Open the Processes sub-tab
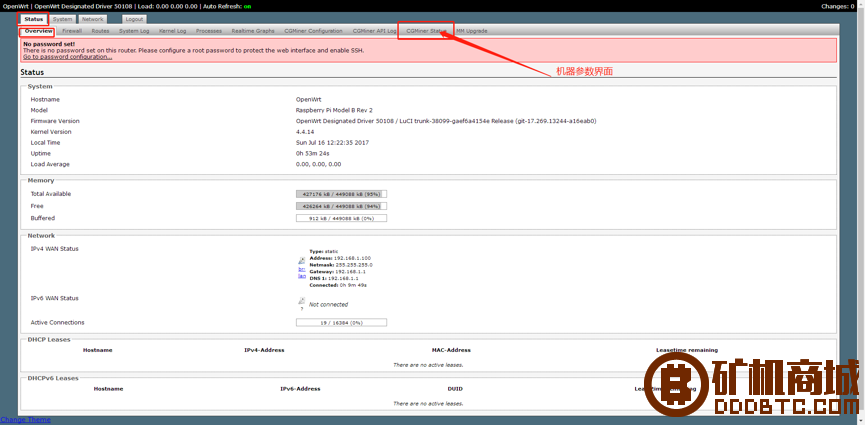The width and height of the screenshot is (865, 425). click(x=209, y=31)
